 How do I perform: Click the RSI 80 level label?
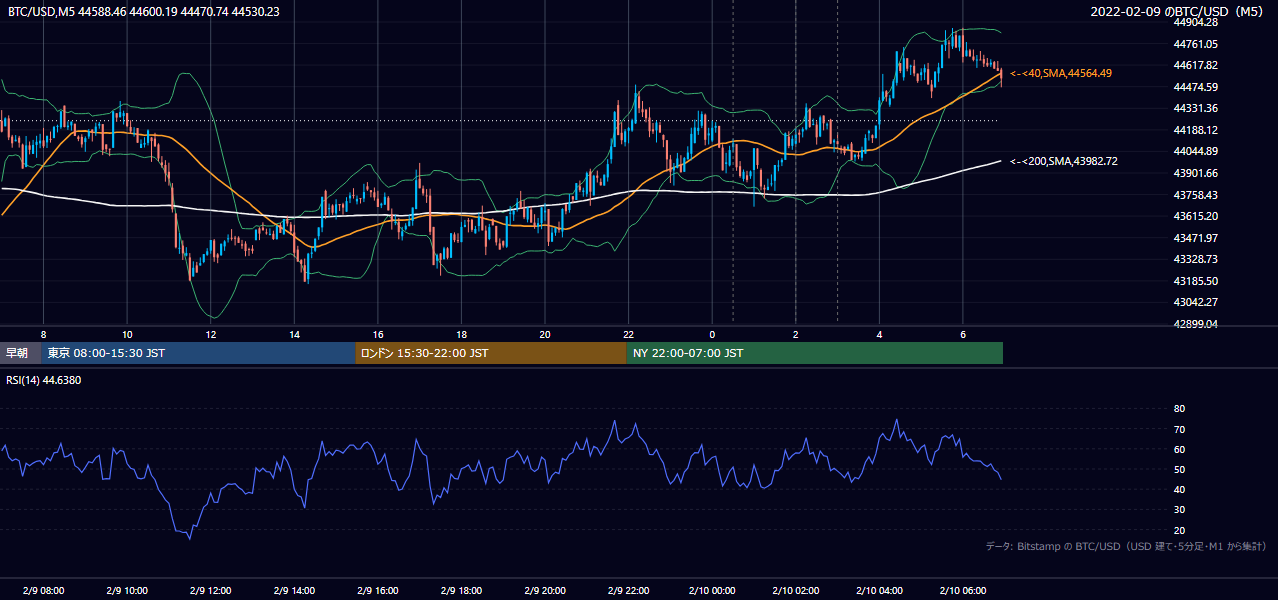click(x=1179, y=409)
